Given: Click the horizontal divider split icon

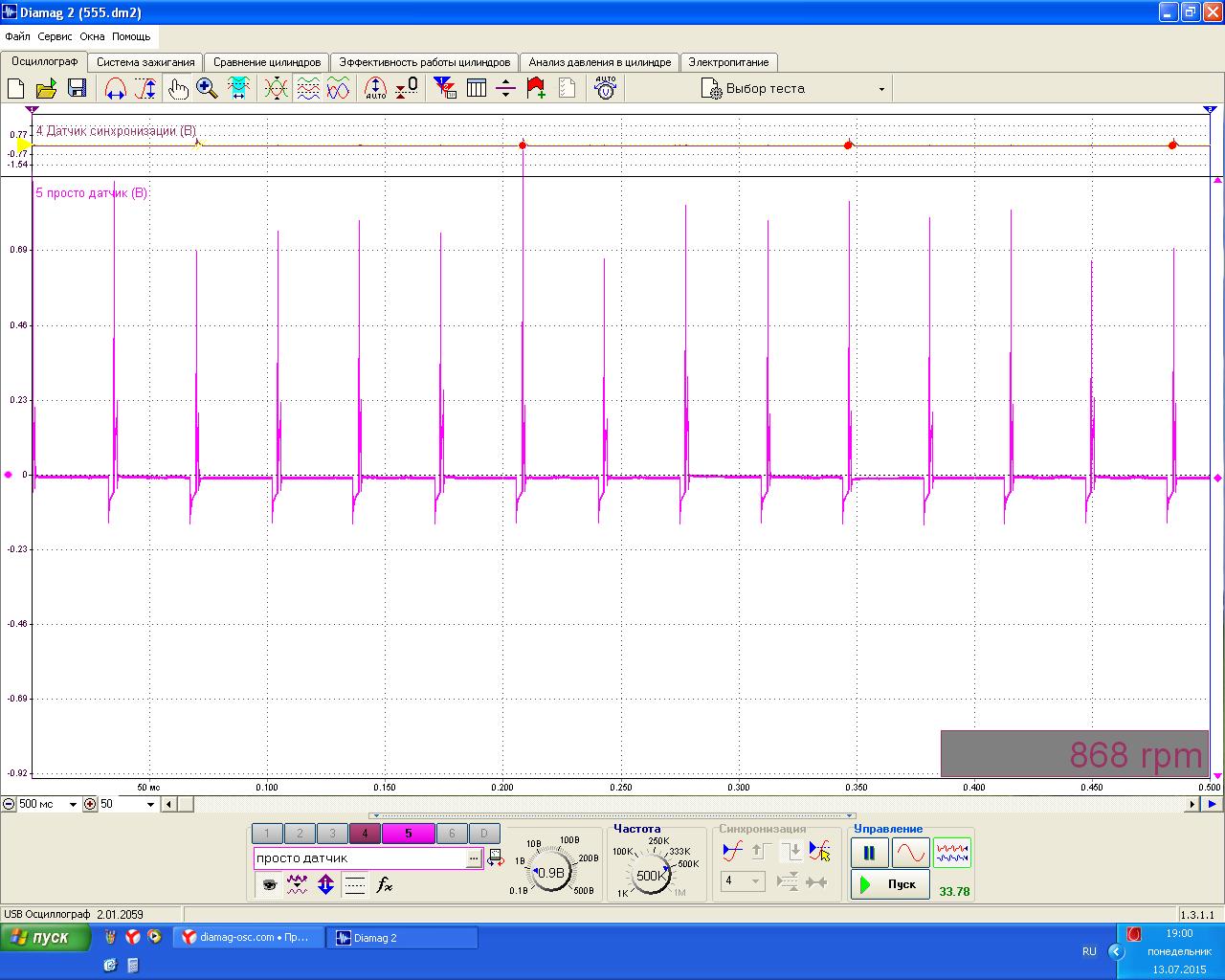Looking at the screenshot, I should (x=506, y=89).
